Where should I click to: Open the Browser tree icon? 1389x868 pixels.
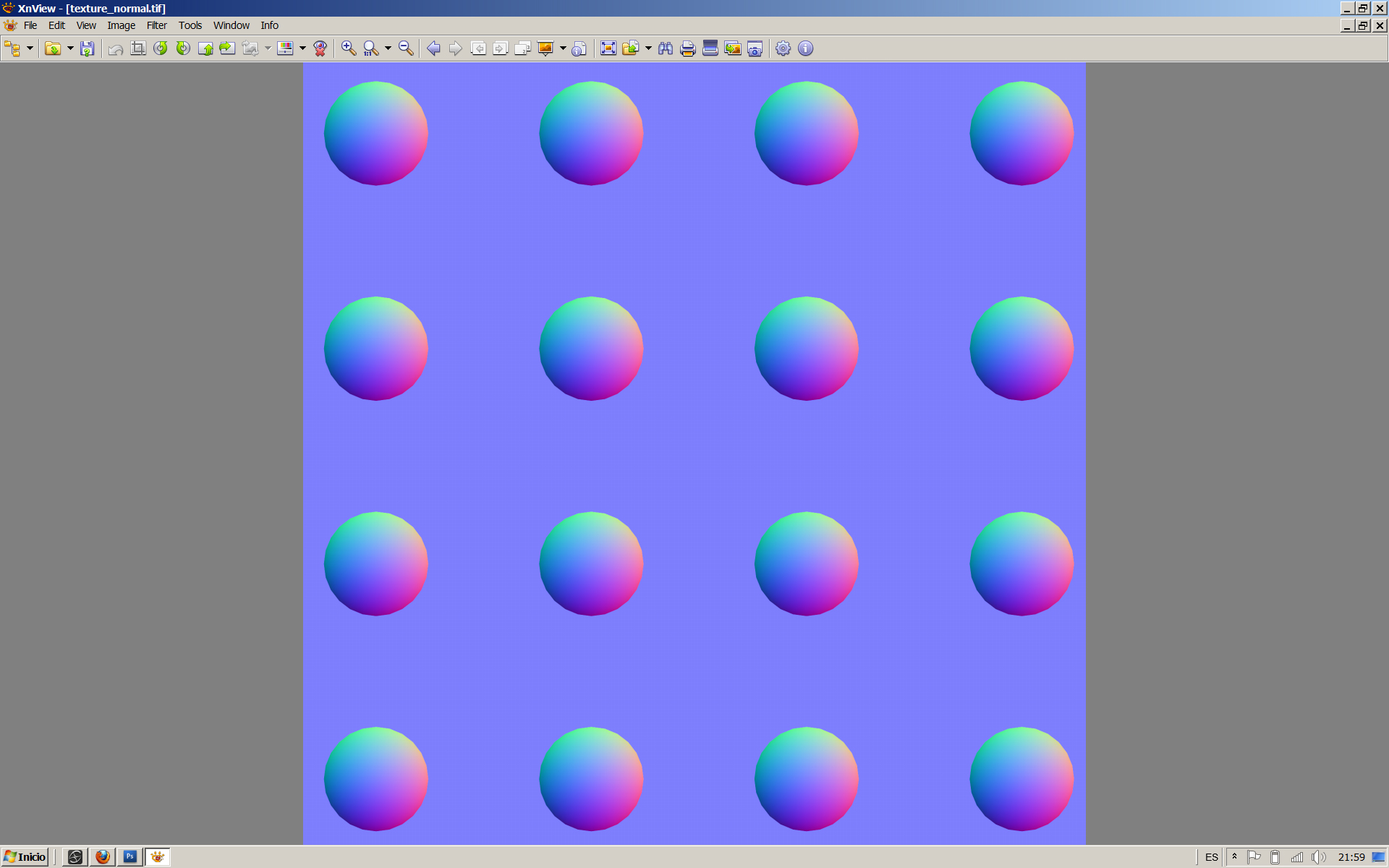(x=13, y=48)
